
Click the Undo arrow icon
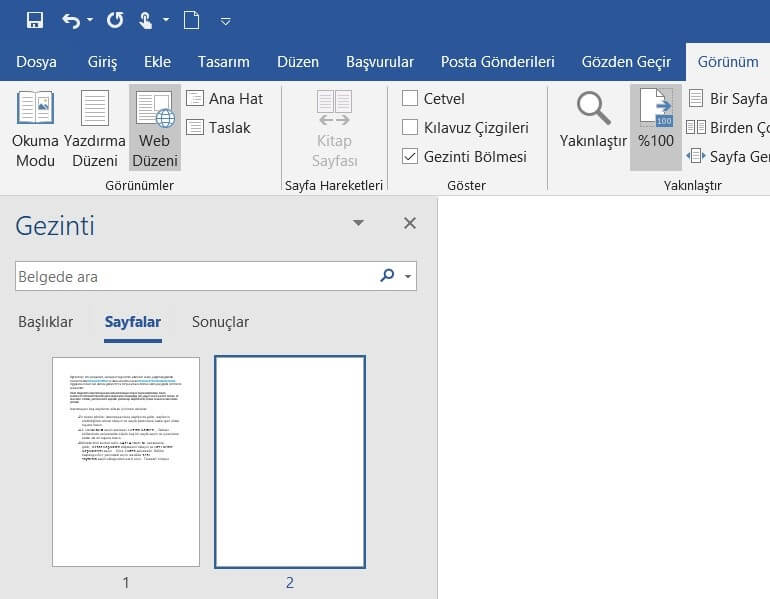[x=71, y=20]
